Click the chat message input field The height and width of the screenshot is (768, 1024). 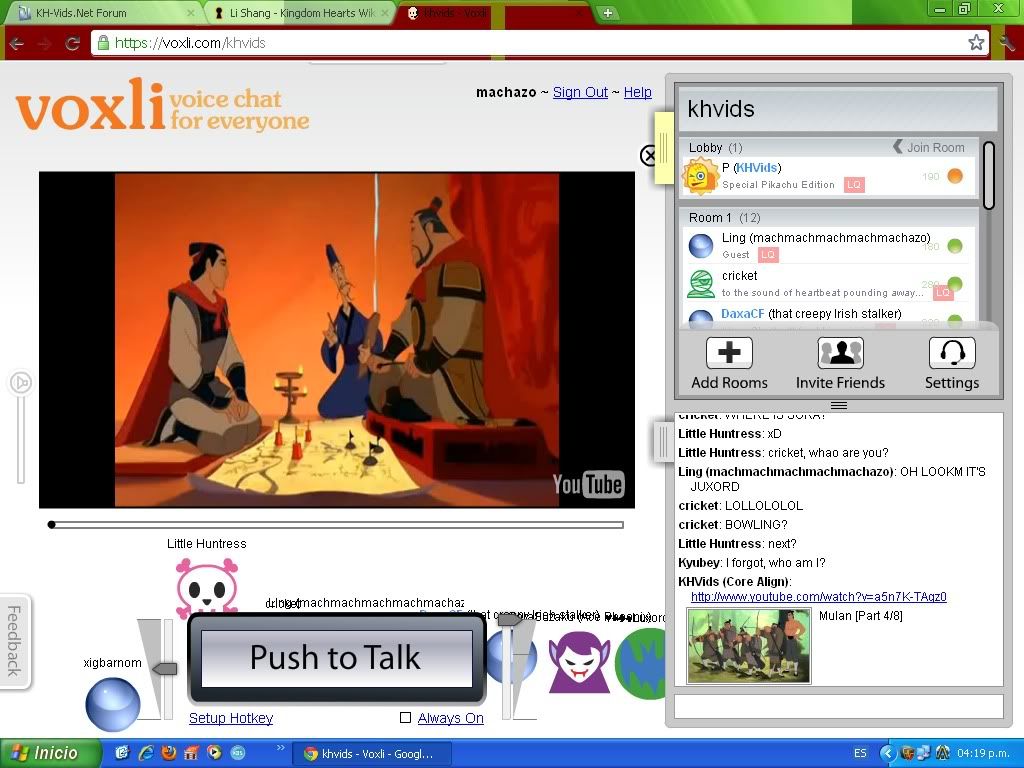(x=839, y=707)
